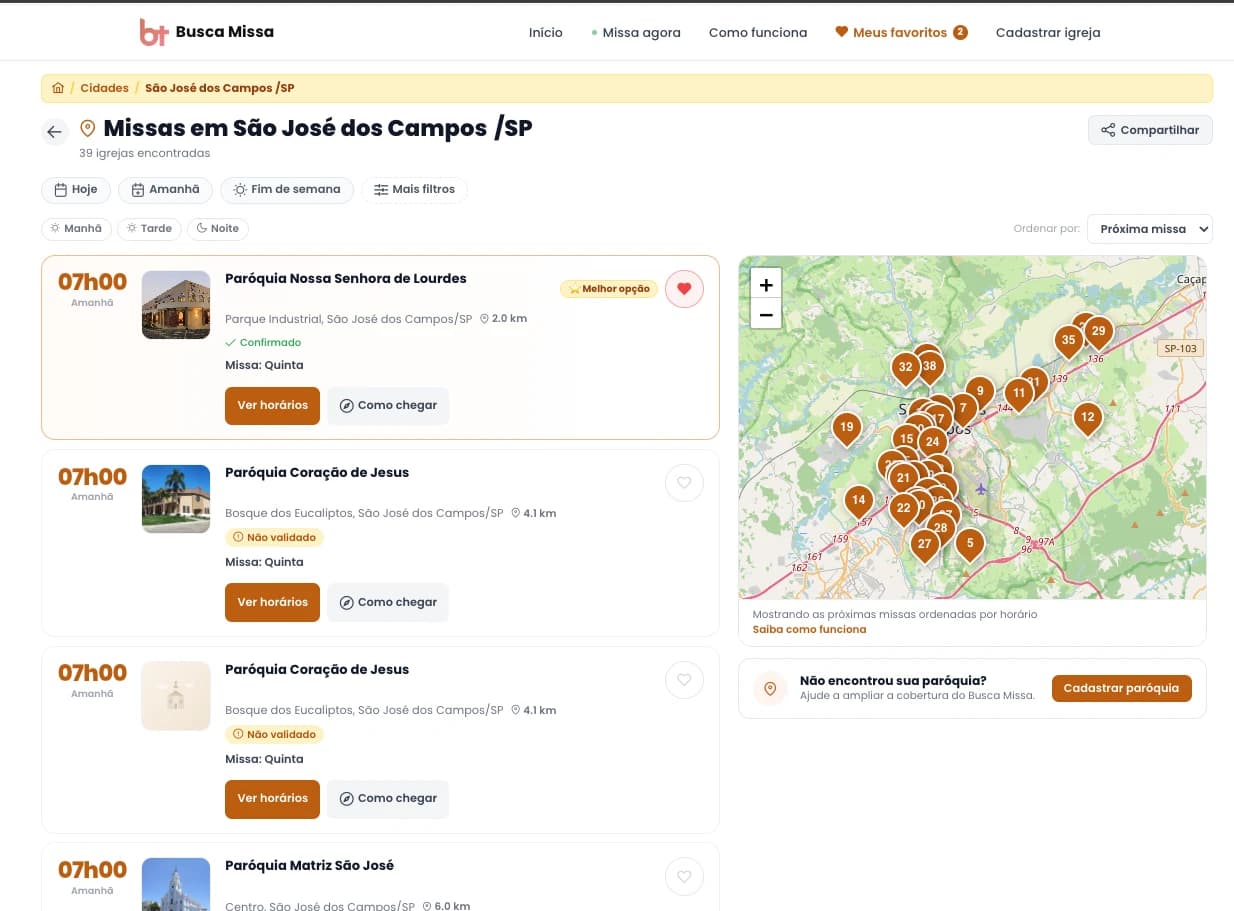The image size is (1234, 911).
Task: Open Cadastrar igreja page
Action: coord(1048,32)
